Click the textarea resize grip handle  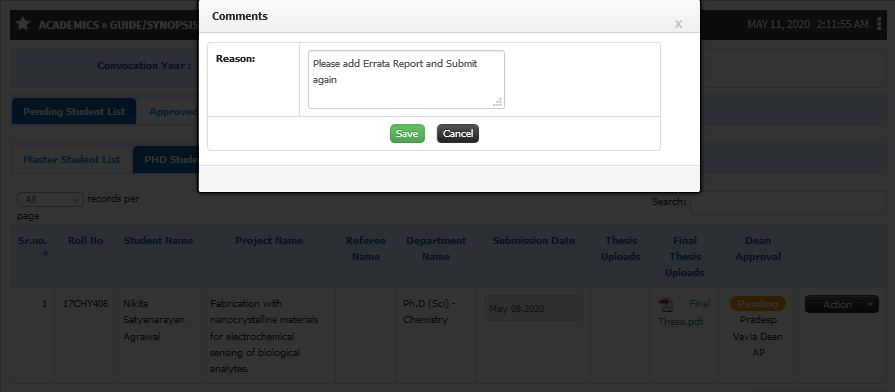tap(498, 102)
